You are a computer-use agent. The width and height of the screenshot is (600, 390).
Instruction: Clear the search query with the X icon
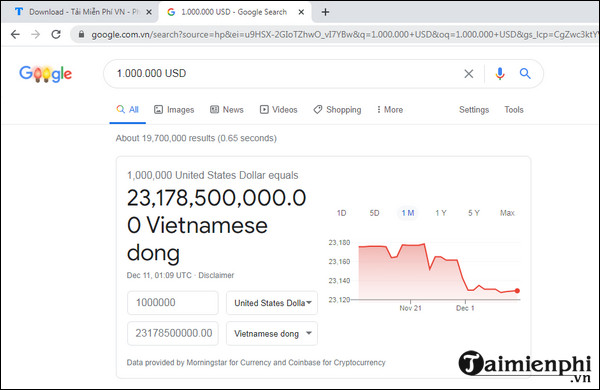(x=469, y=73)
